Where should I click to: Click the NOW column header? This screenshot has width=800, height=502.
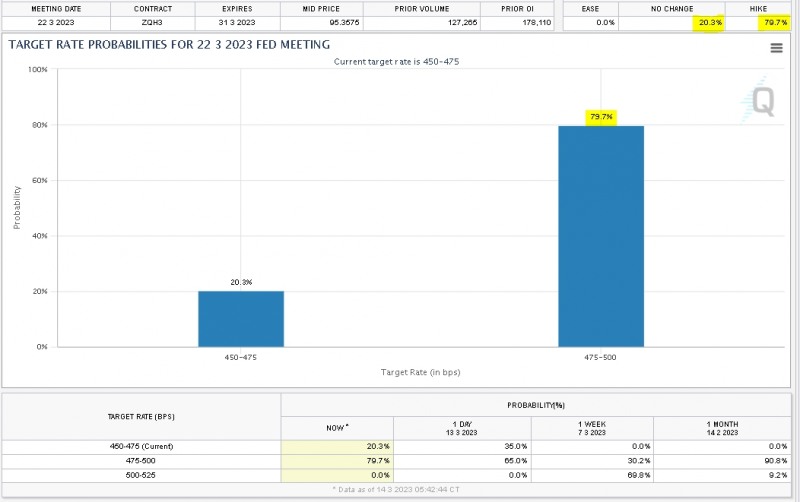pos(337,428)
